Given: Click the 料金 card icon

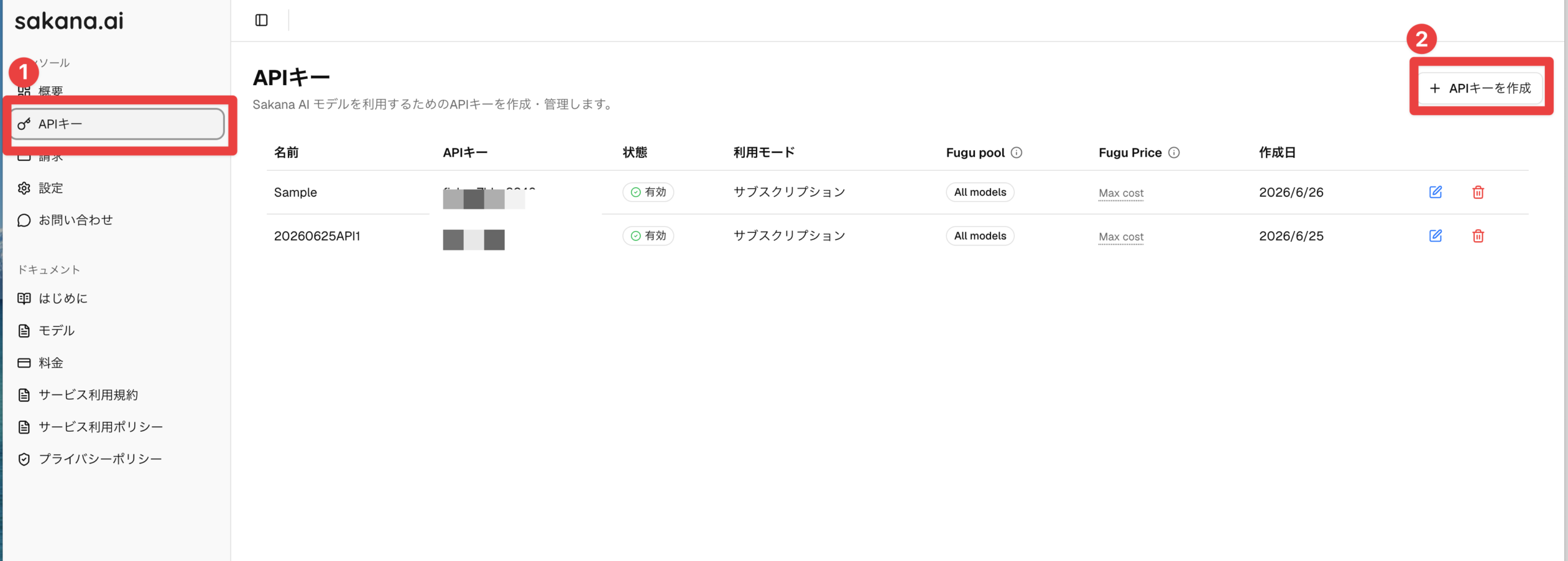Looking at the screenshot, I should (24, 363).
